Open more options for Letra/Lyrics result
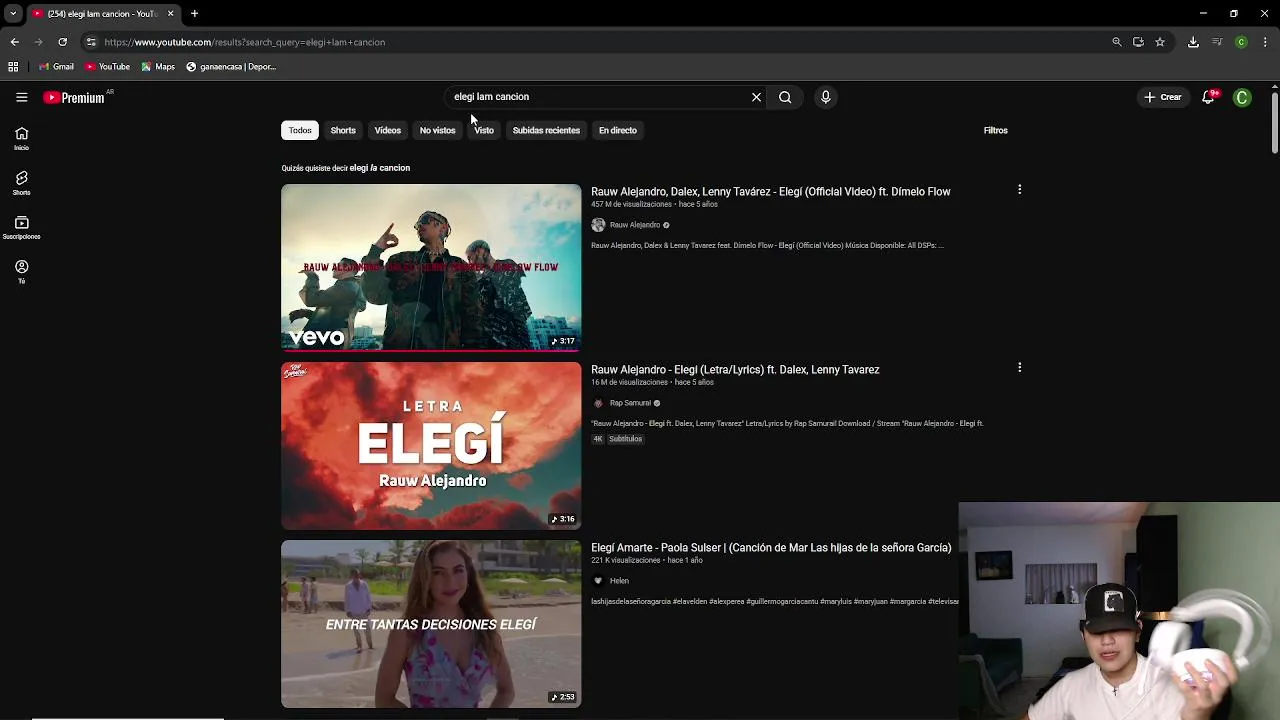This screenshot has width=1280, height=720. (1019, 368)
